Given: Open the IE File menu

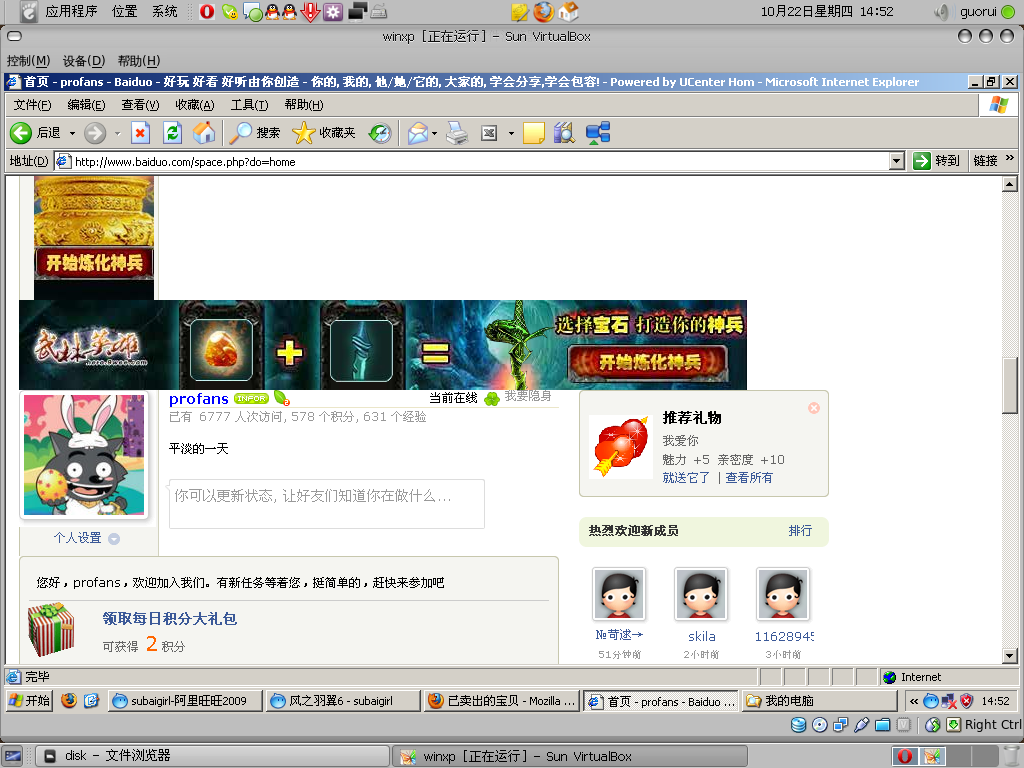Looking at the screenshot, I should (x=32, y=105).
